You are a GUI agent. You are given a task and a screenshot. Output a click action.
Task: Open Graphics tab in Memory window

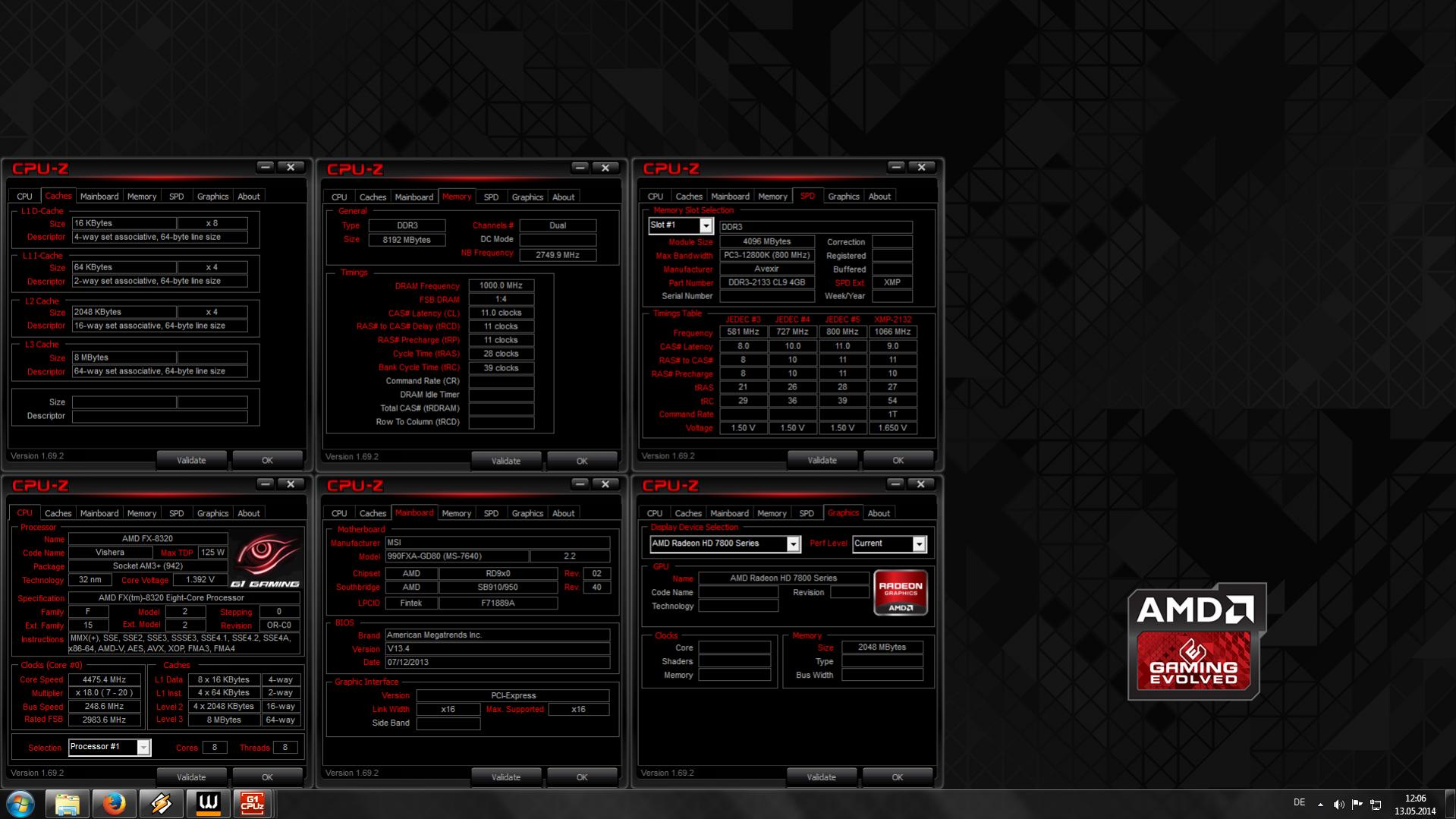[527, 197]
